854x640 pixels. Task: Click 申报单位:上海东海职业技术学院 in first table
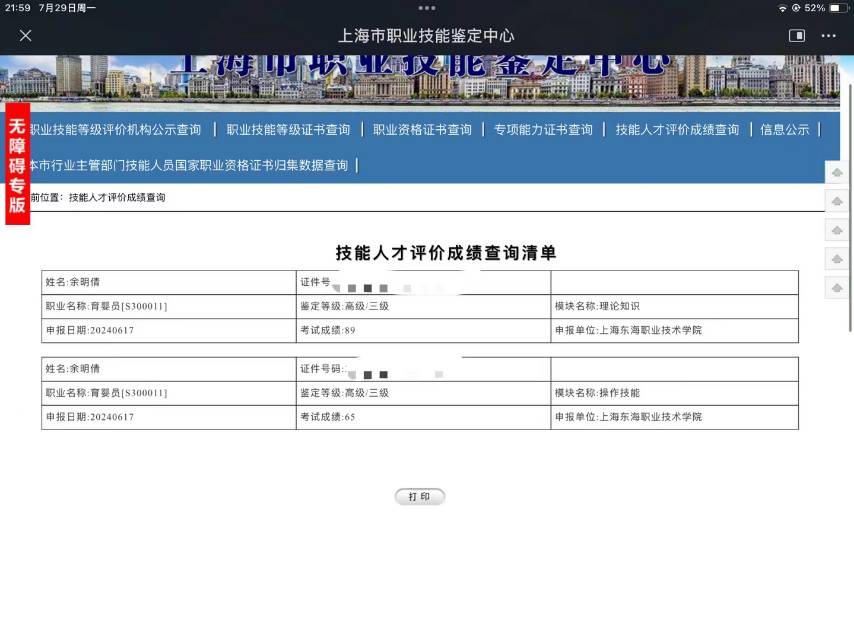point(674,330)
